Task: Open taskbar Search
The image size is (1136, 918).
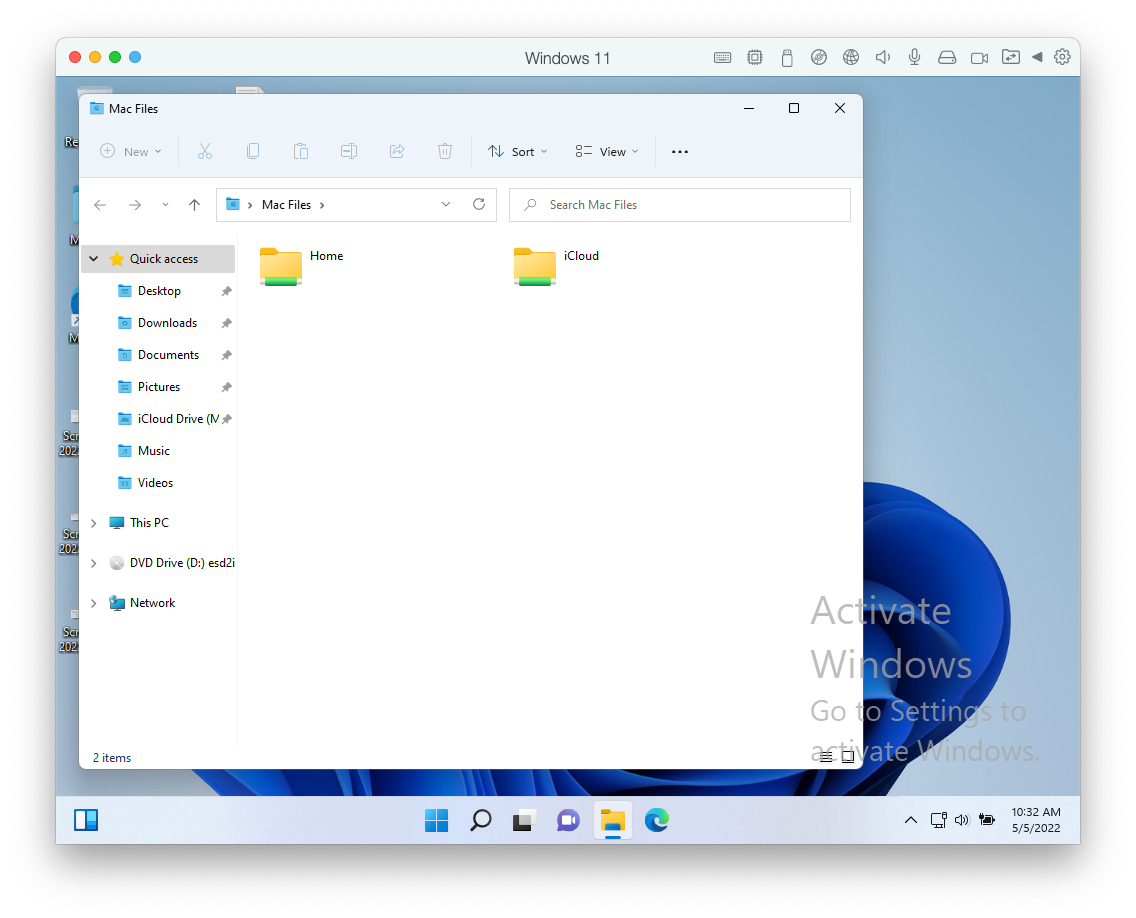Action: click(480, 820)
